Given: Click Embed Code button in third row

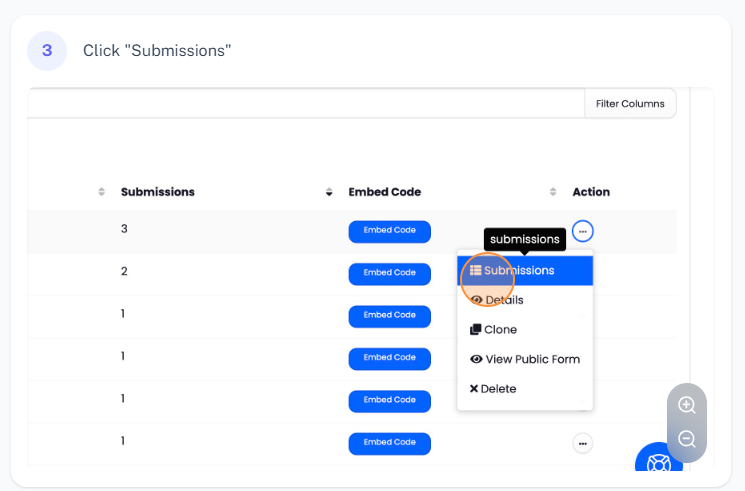Looking at the screenshot, I should point(389,316).
